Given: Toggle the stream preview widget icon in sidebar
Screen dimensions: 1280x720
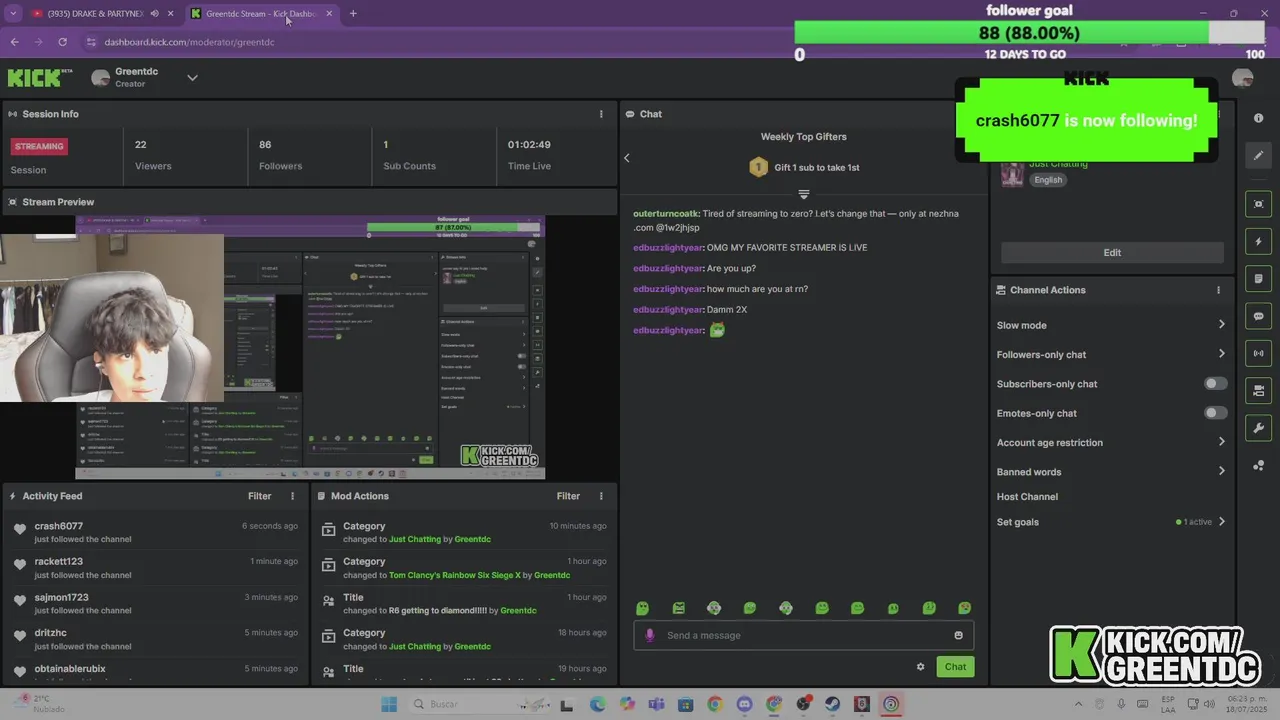Looking at the screenshot, I should pos(1258,204).
